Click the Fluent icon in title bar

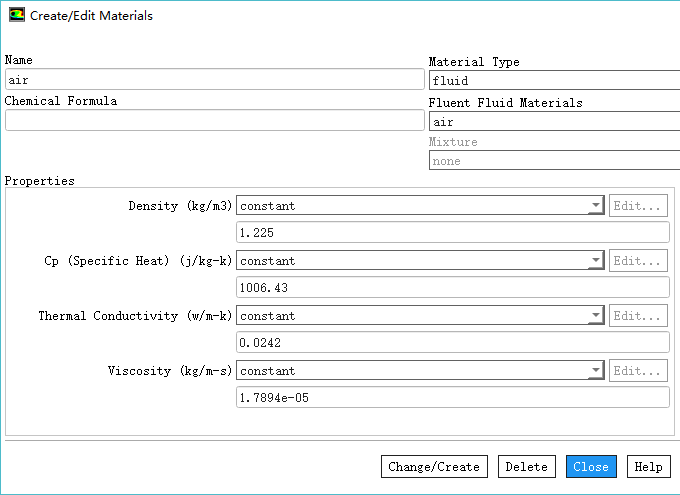pyautogui.click(x=17, y=16)
